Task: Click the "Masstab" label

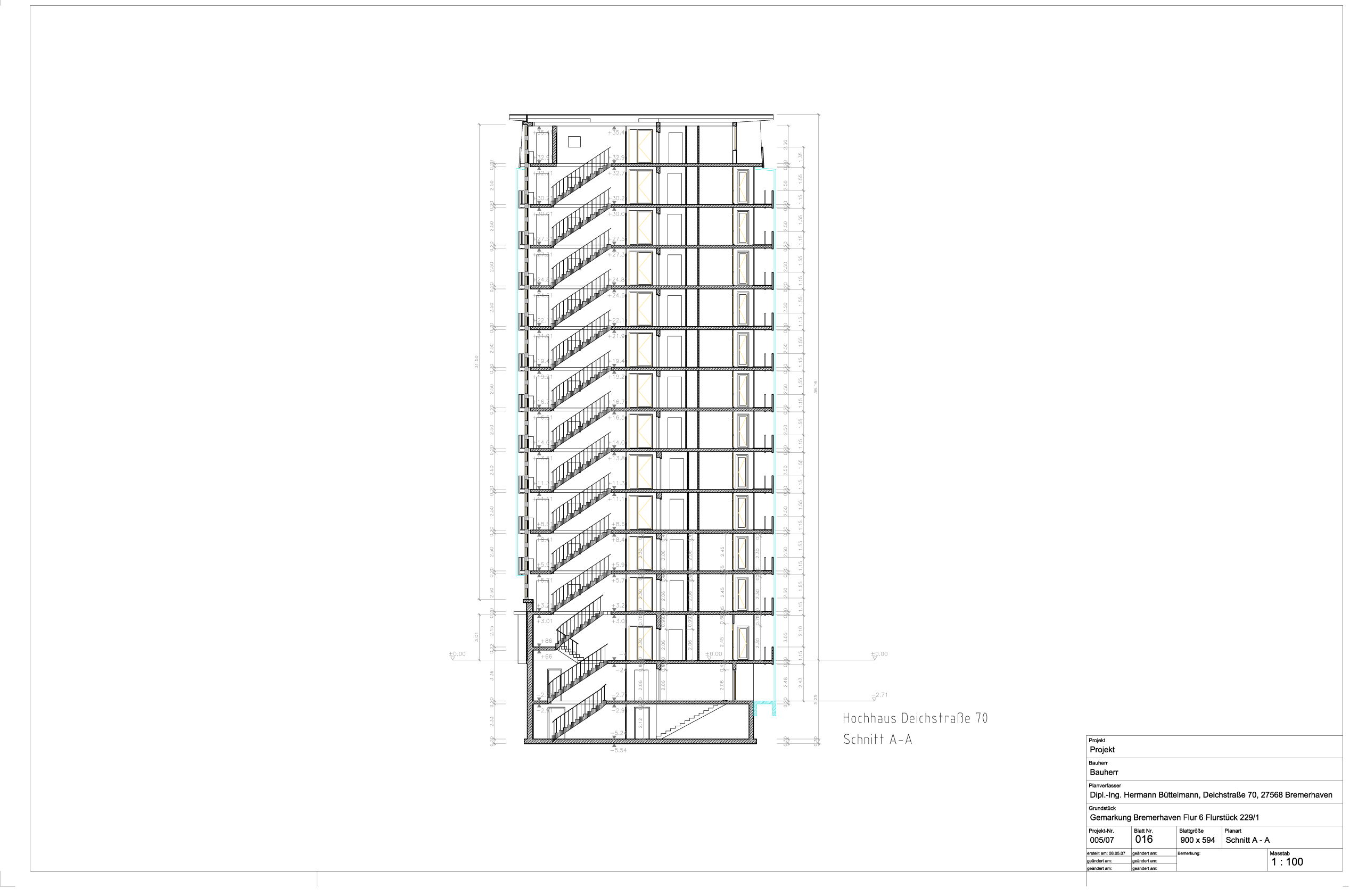Action: tap(1280, 854)
